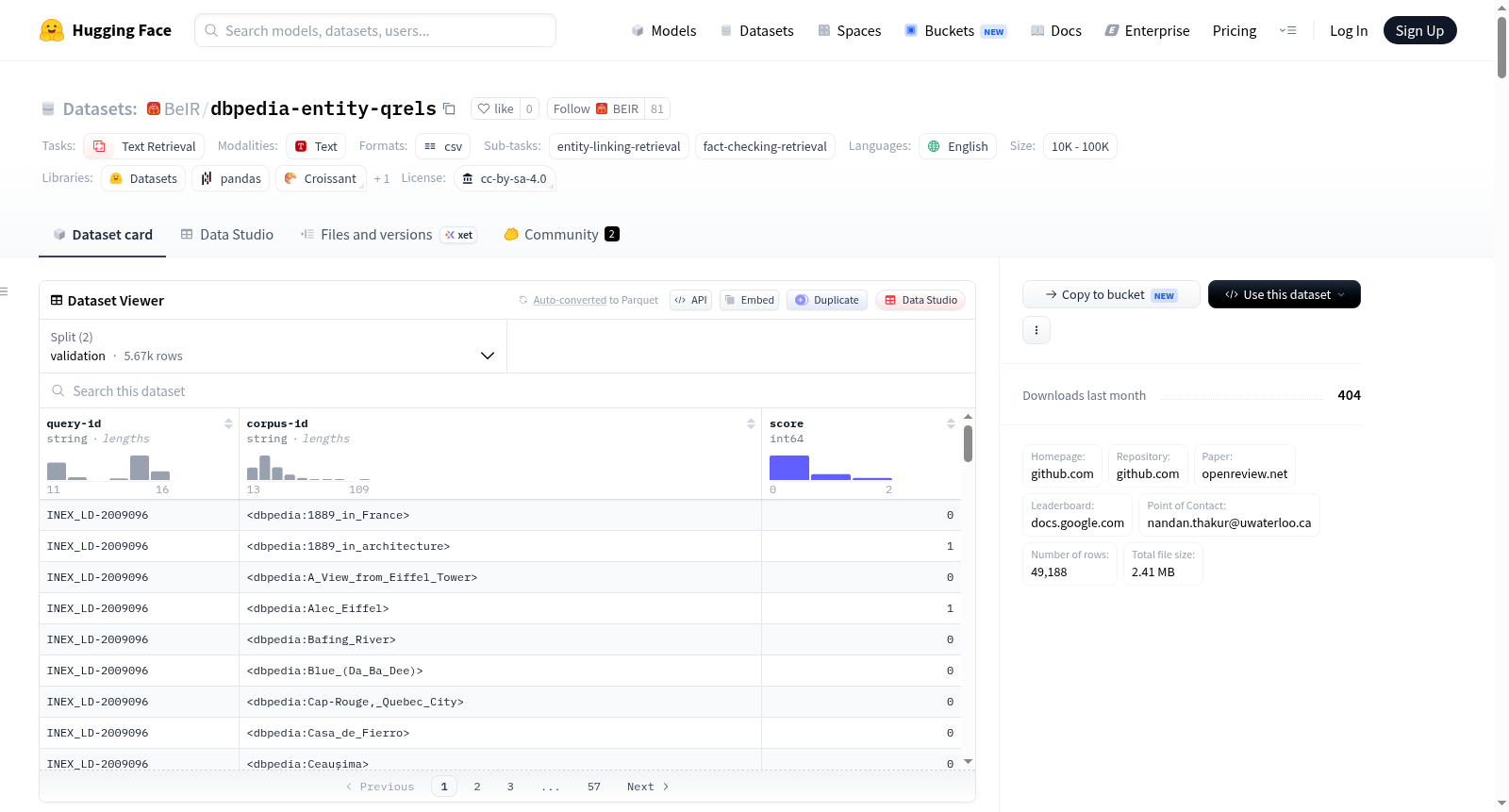The height and width of the screenshot is (812, 1509).
Task: Open the Community tab
Action: pos(561,234)
